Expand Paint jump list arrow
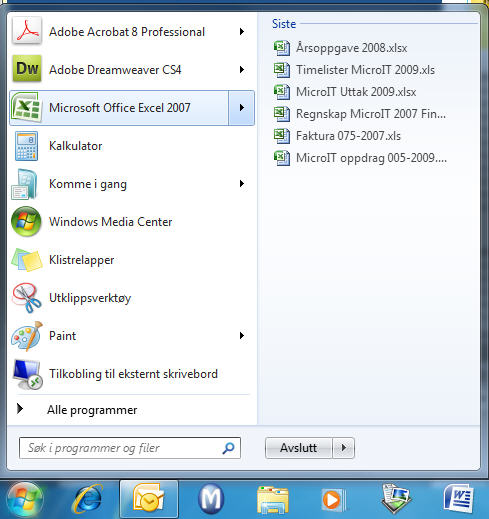 (x=242, y=336)
